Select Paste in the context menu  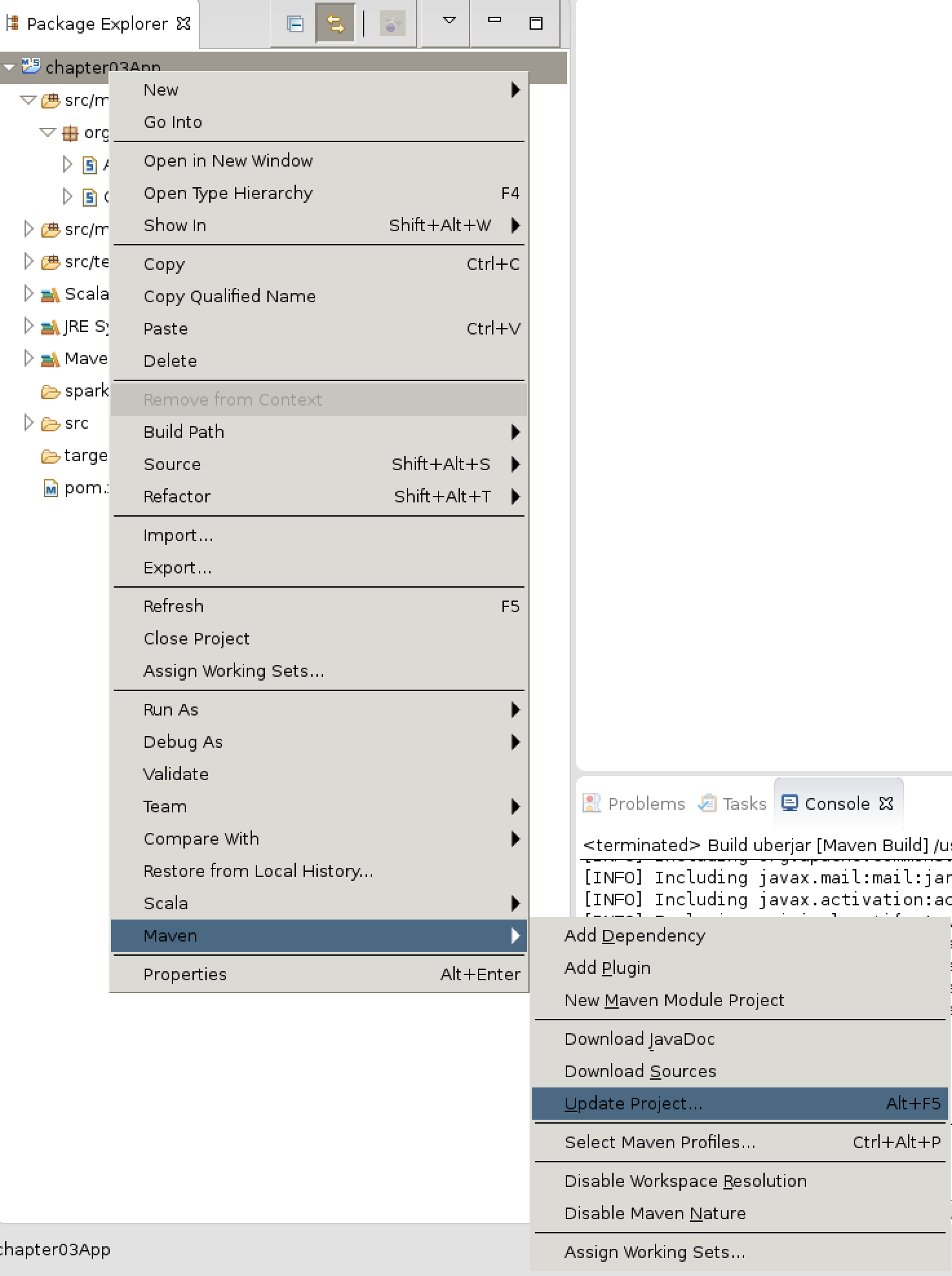(319, 329)
